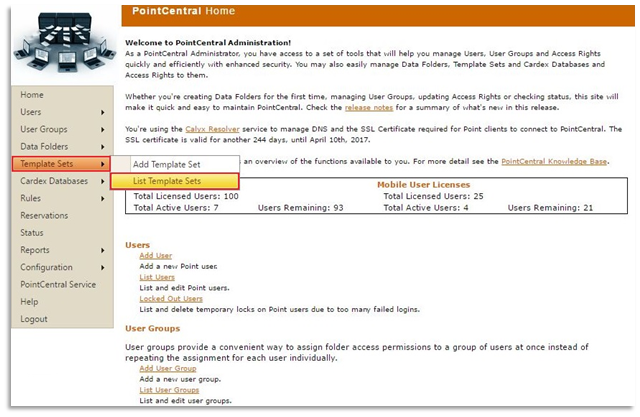Image resolution: width=640 pixels, height=417 pixels.
Task: Expand the Configuration submenu arrow
Action: point(102,268)
